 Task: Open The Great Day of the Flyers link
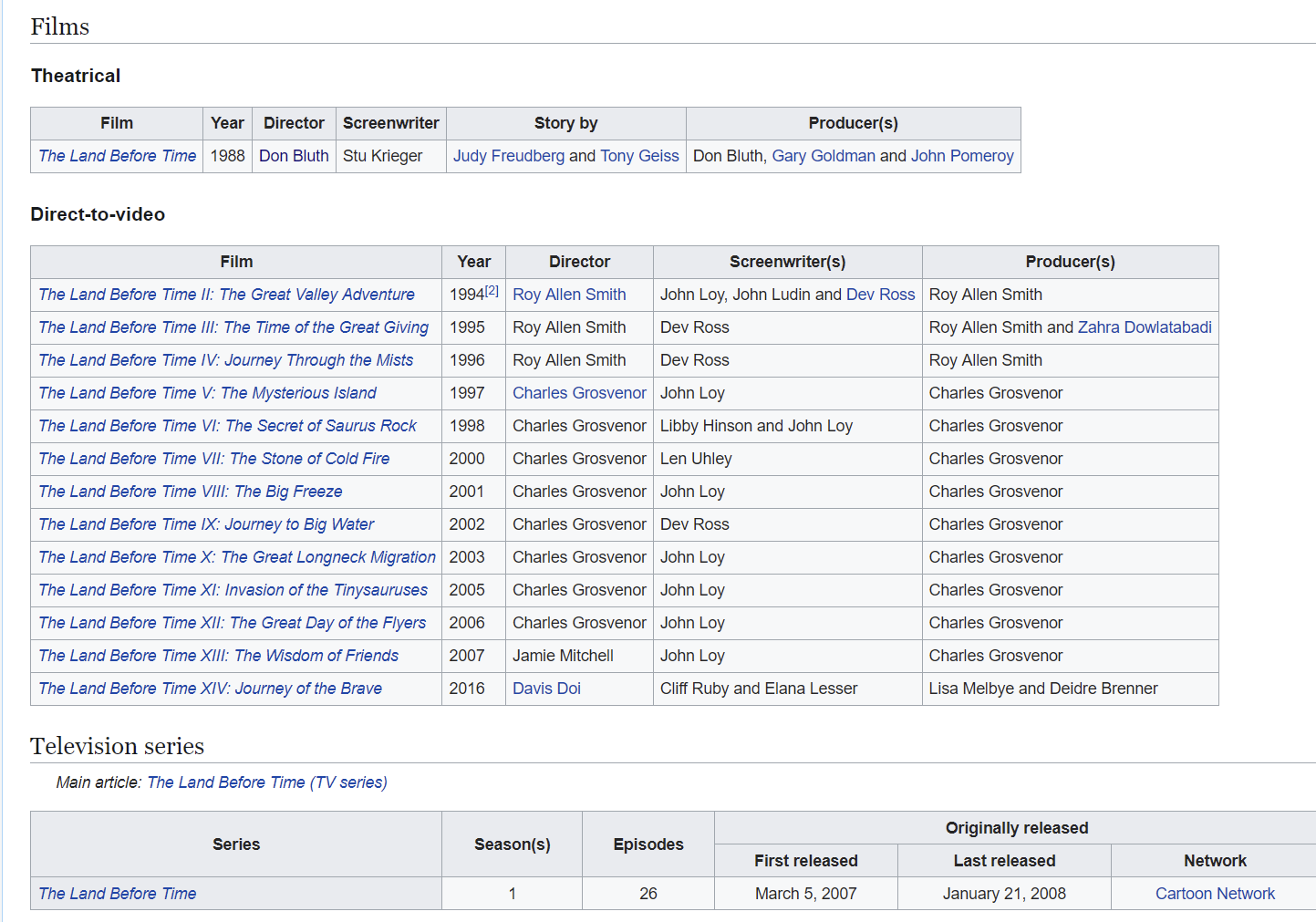tap(232, 623)
